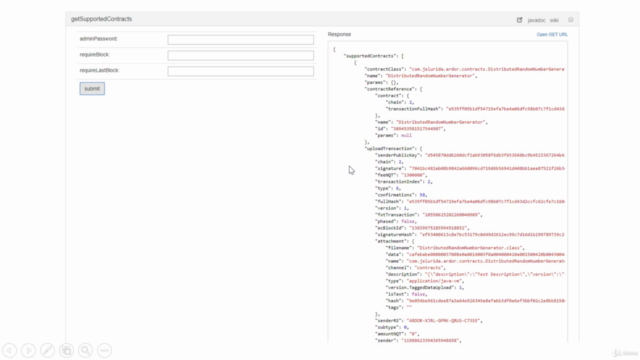Image resolution: width=640 pixels, height=360 pixels.
Task: Follow the Open GET URL link
Action: click(552, 35)
